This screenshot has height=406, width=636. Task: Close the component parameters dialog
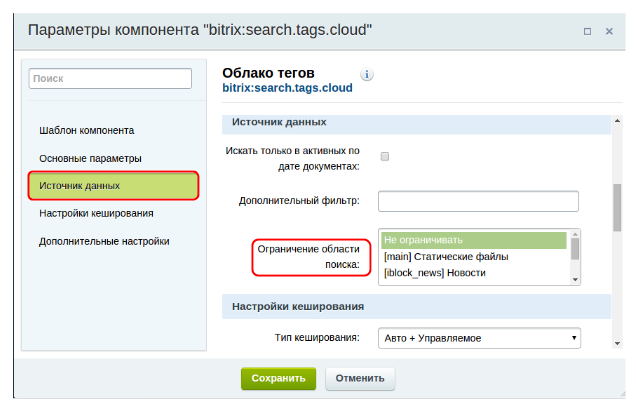click(610, 31)
